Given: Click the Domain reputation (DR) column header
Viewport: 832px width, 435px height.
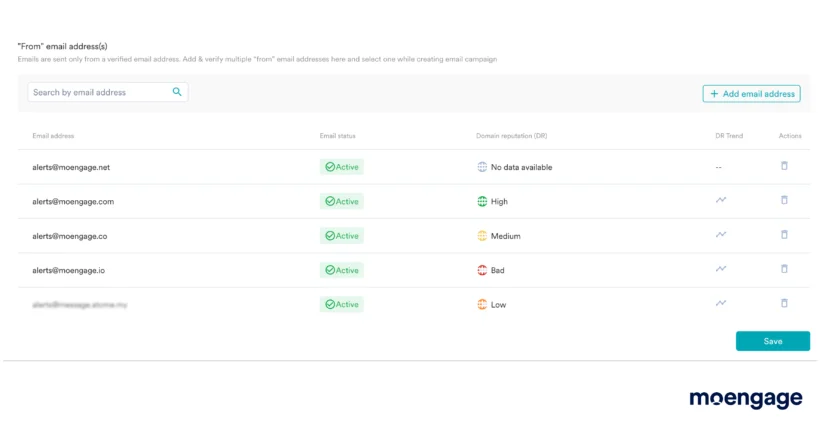Looking at the screenshot, I should click(512, 136).
